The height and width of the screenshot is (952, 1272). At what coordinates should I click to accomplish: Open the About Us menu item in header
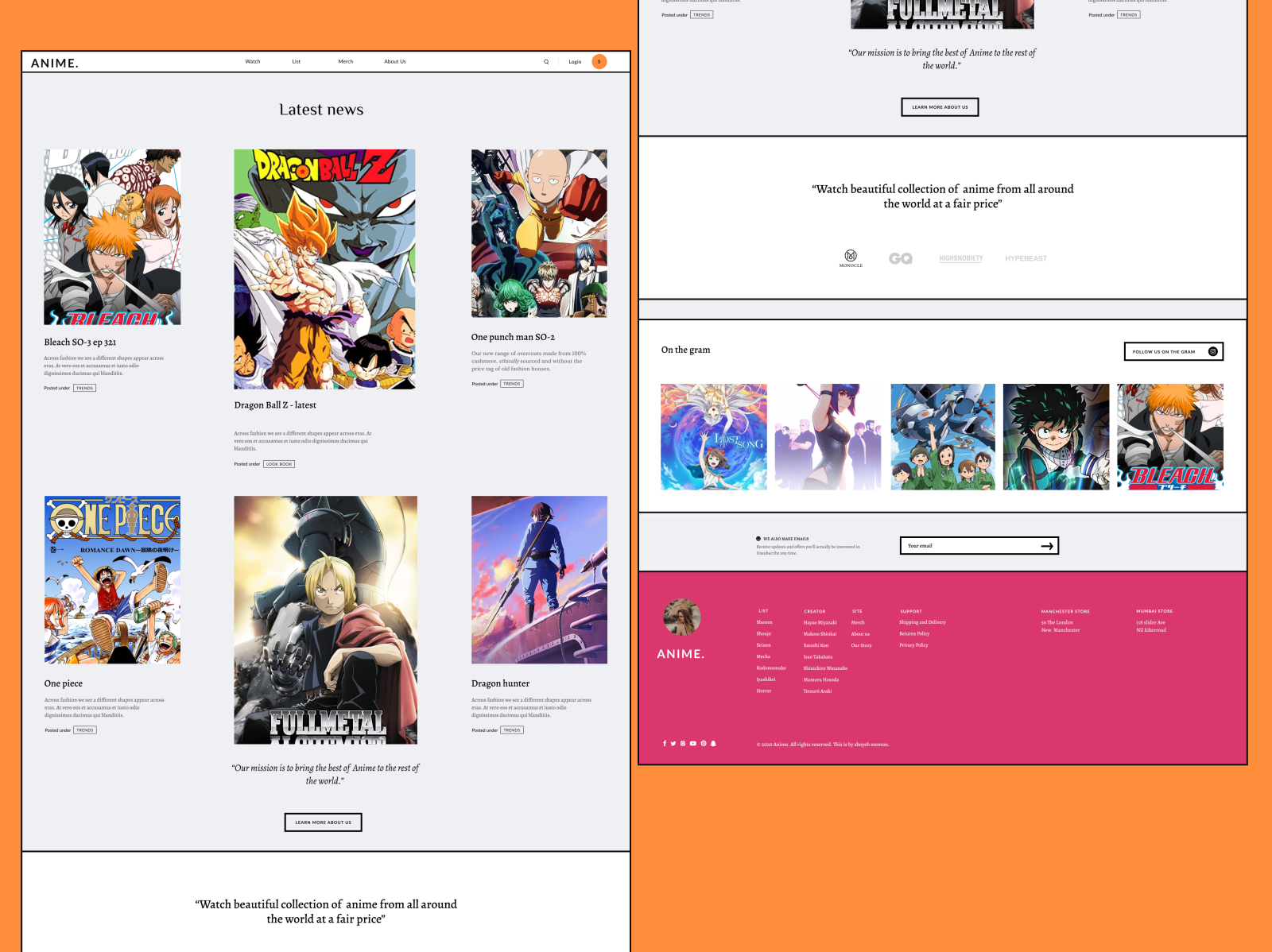click(x=395, y=61)
